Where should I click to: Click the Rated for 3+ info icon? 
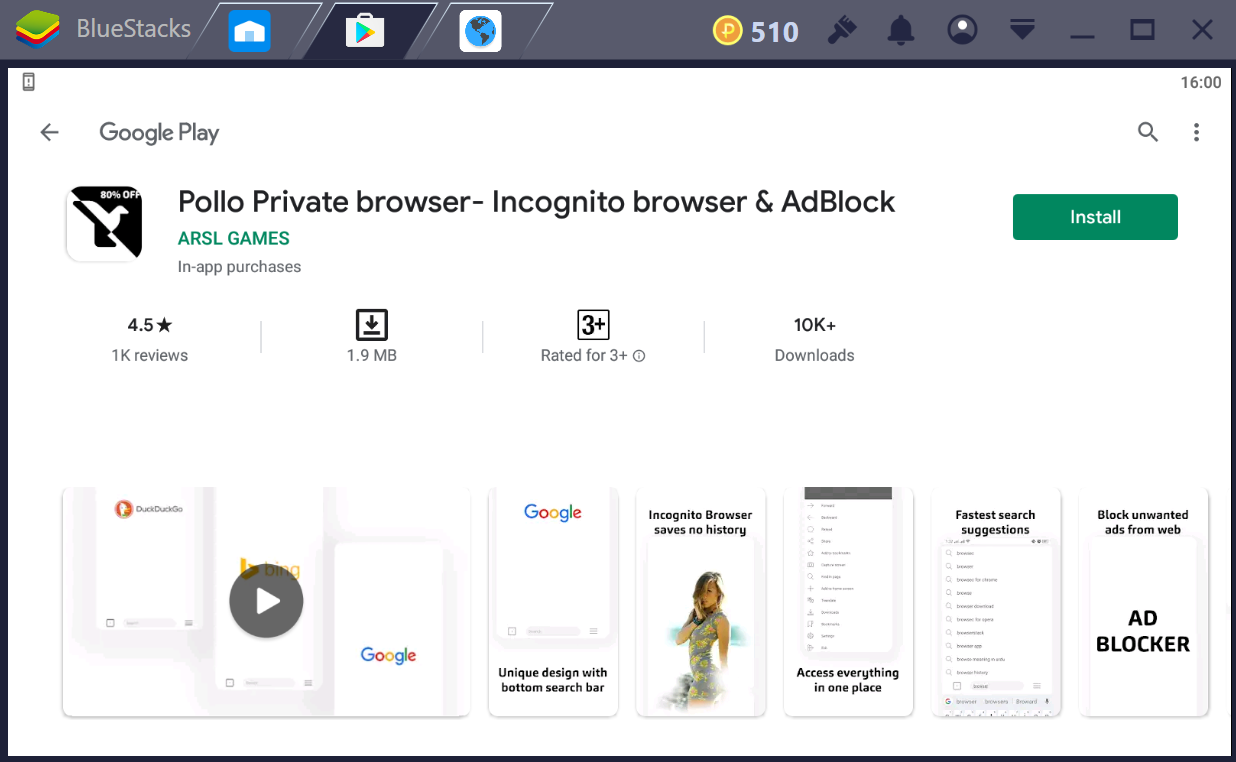click(x=639, y=356)
